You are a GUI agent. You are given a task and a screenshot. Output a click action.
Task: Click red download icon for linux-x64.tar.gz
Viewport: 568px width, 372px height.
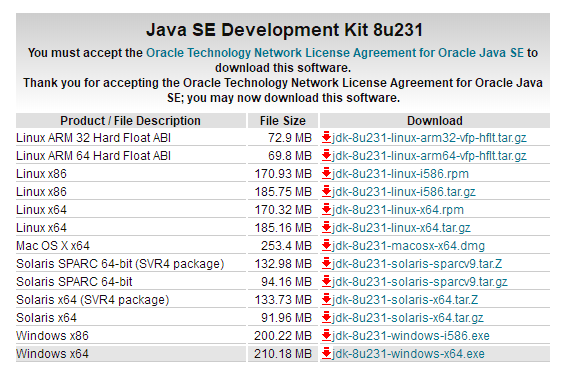326,228
